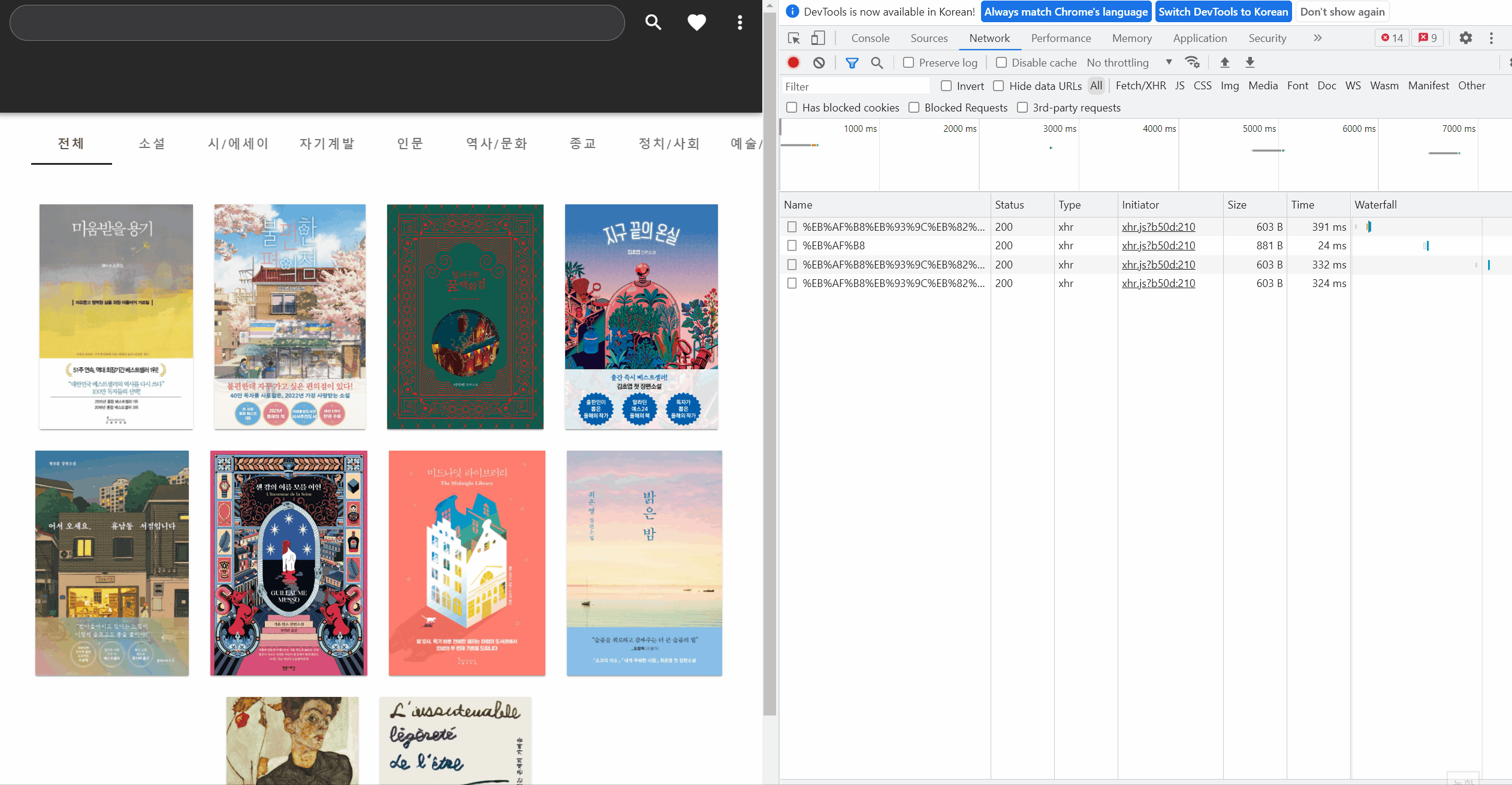Select checkbox of the 881 B request row

click(x=792, y=246)
